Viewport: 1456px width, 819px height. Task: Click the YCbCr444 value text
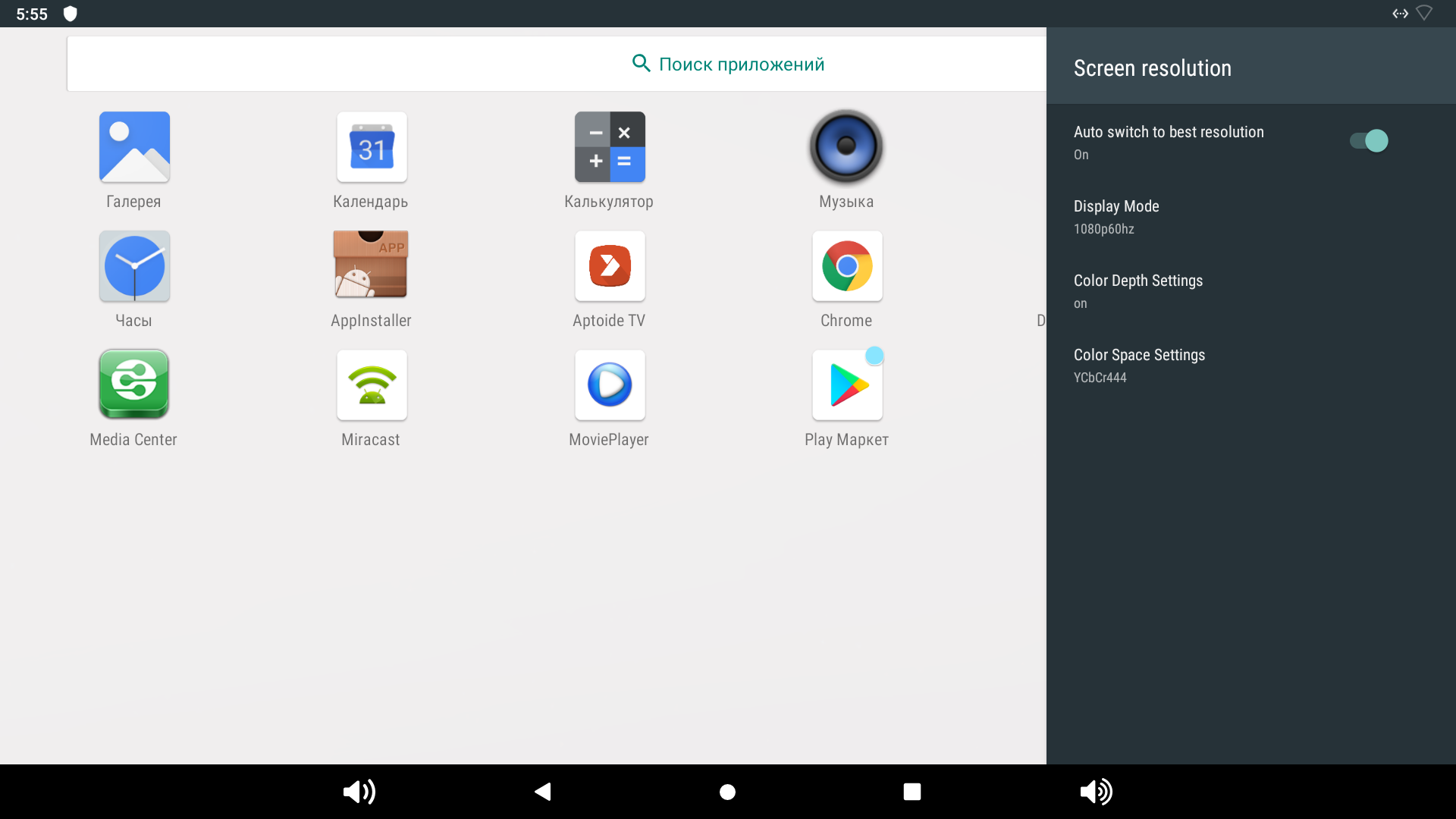pos(1100,378)
